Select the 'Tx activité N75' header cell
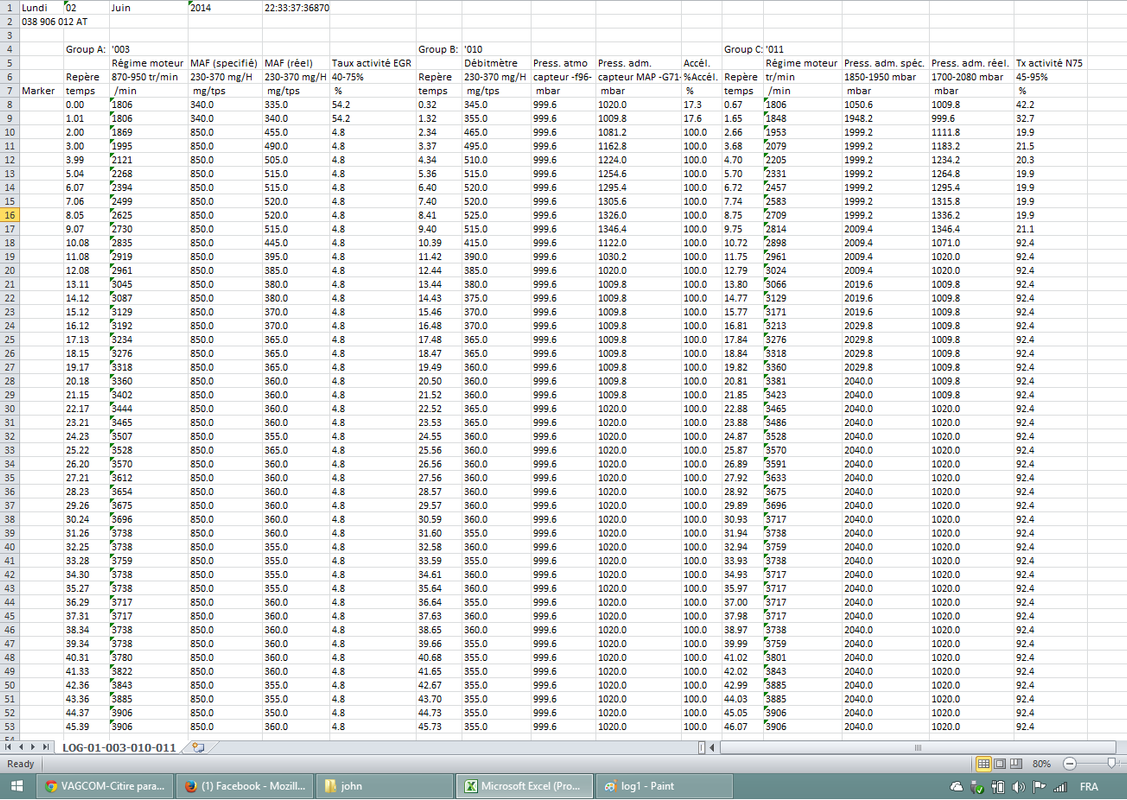1127x800 pixels. pyautogui.click(x=1050, y=63)
